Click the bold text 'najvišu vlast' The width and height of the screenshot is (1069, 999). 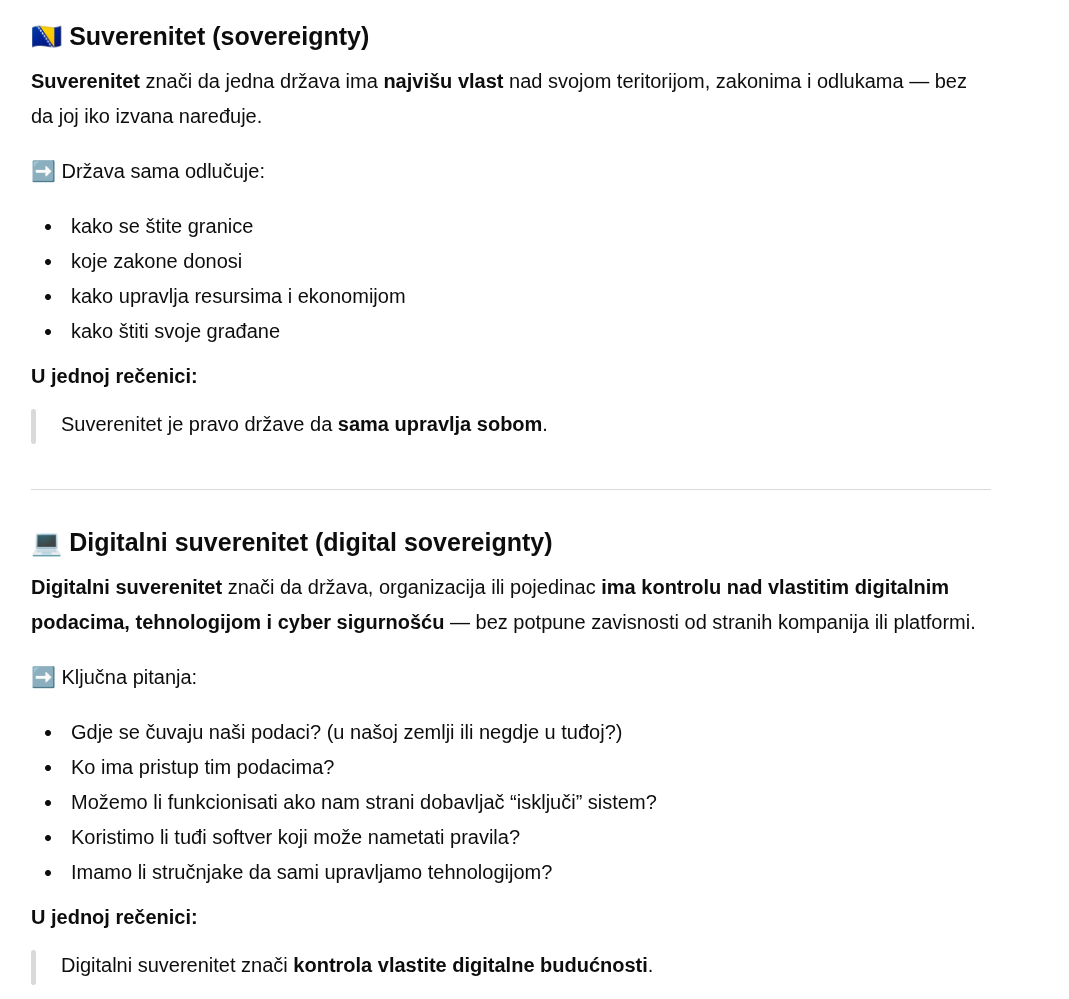click(x=443, y=81)
